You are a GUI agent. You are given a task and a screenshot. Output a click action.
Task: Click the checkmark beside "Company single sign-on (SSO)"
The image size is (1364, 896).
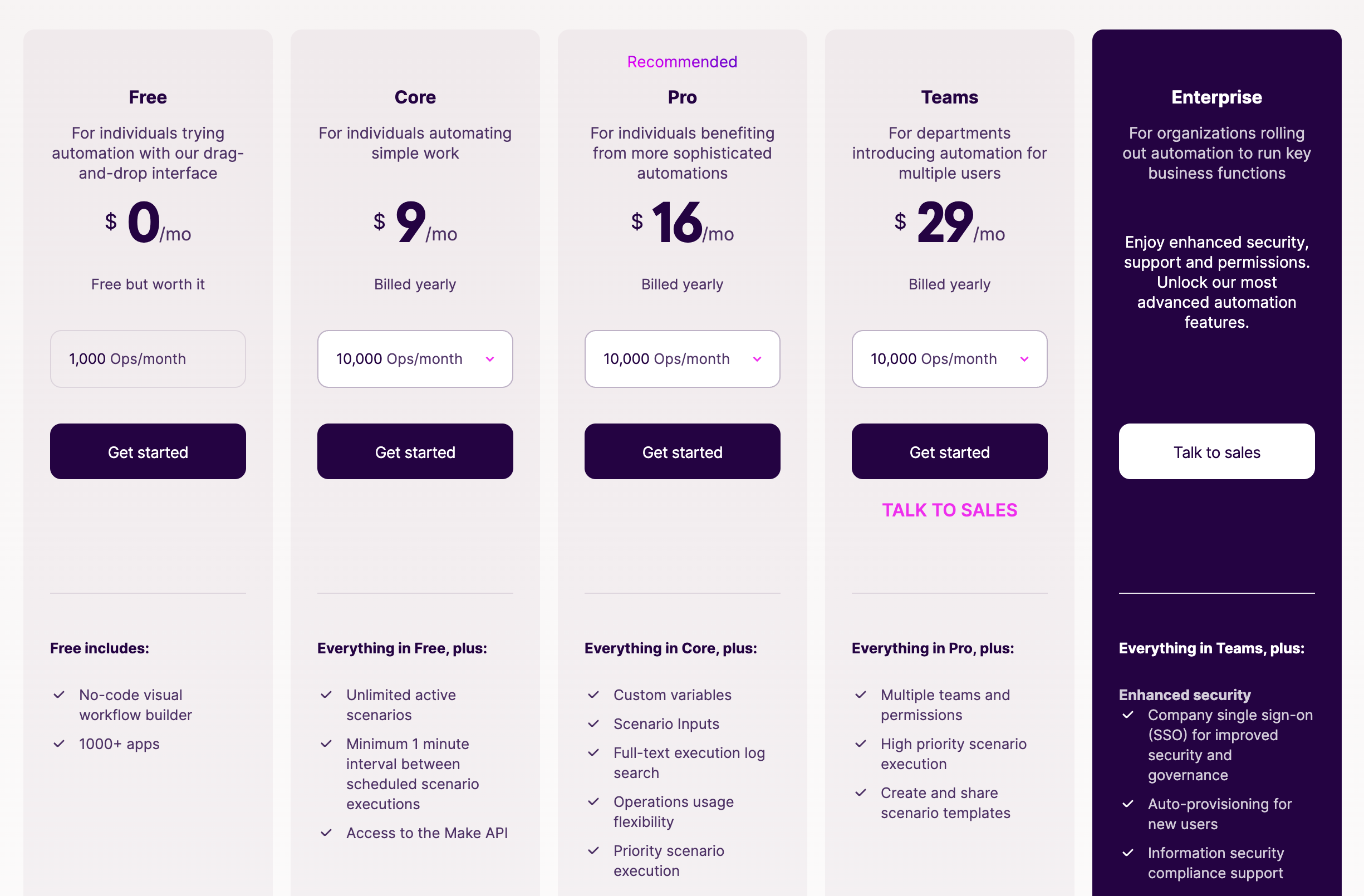coord(1128,715)
